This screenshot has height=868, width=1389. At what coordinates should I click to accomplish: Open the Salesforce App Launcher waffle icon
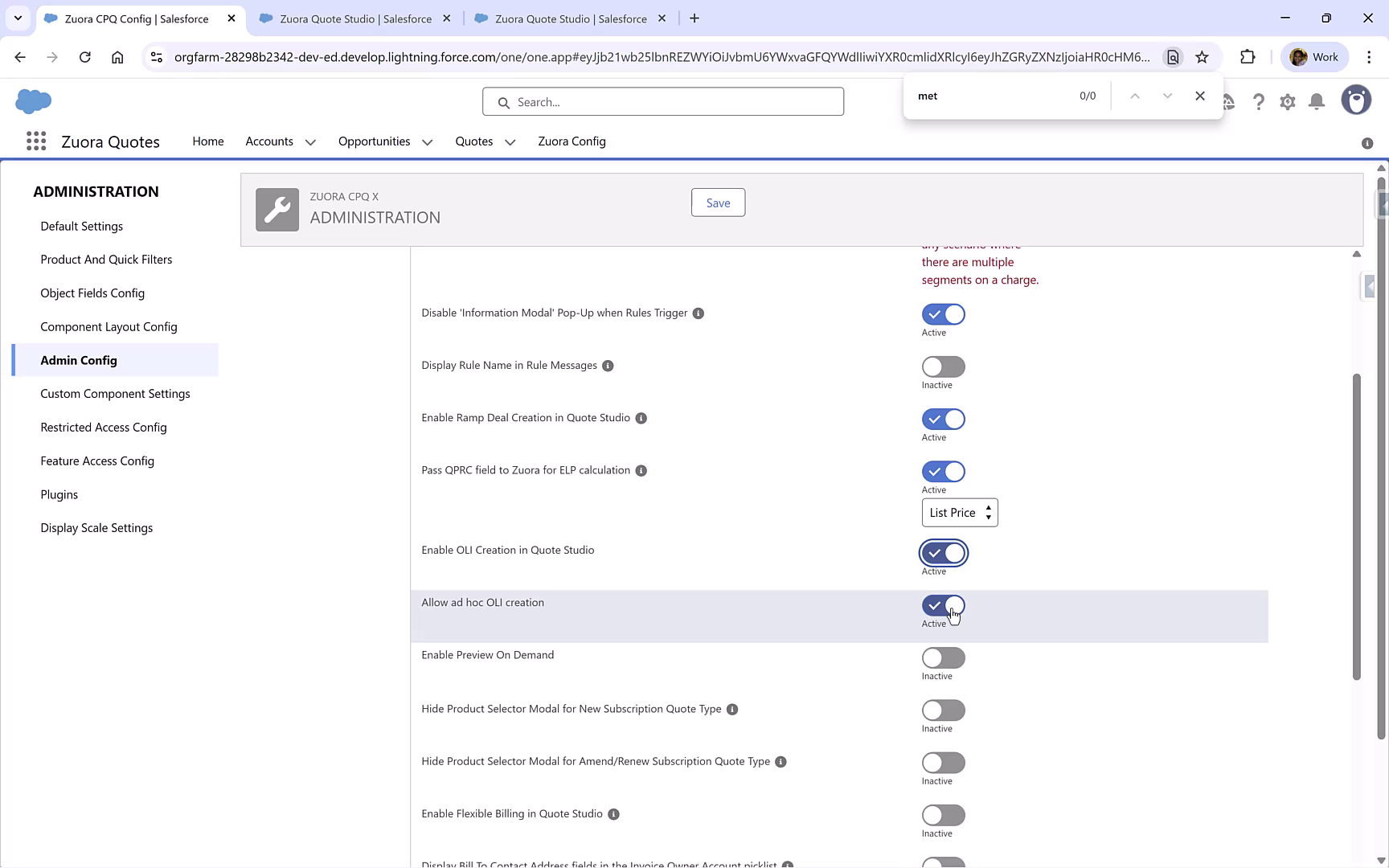tap(36, 141)
